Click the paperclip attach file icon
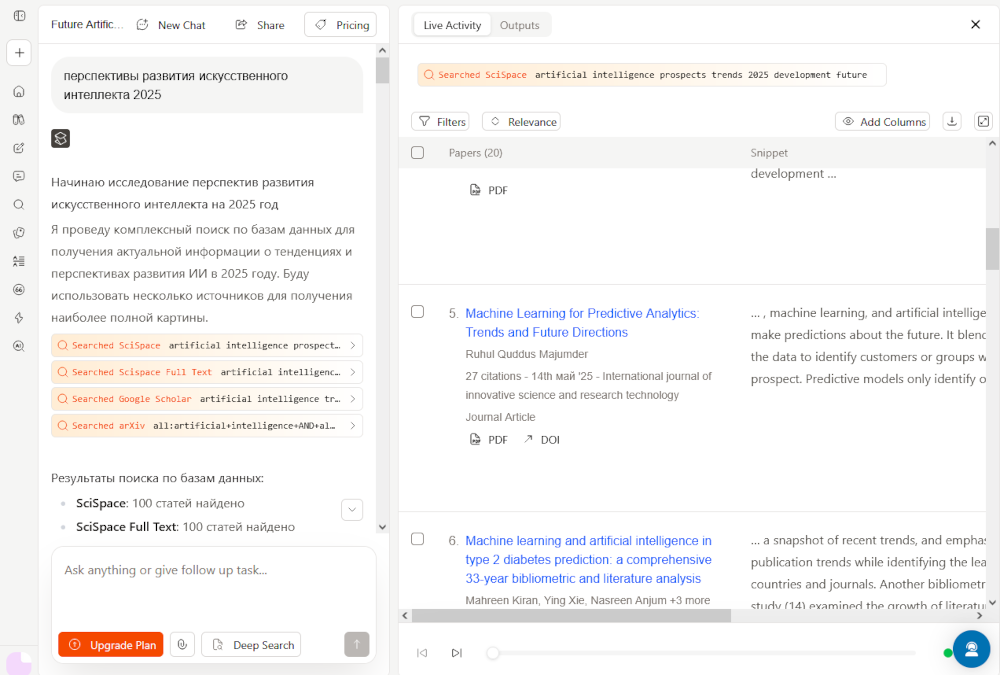This screenshot has height=675, width=1000. click(x=182, y=645)
